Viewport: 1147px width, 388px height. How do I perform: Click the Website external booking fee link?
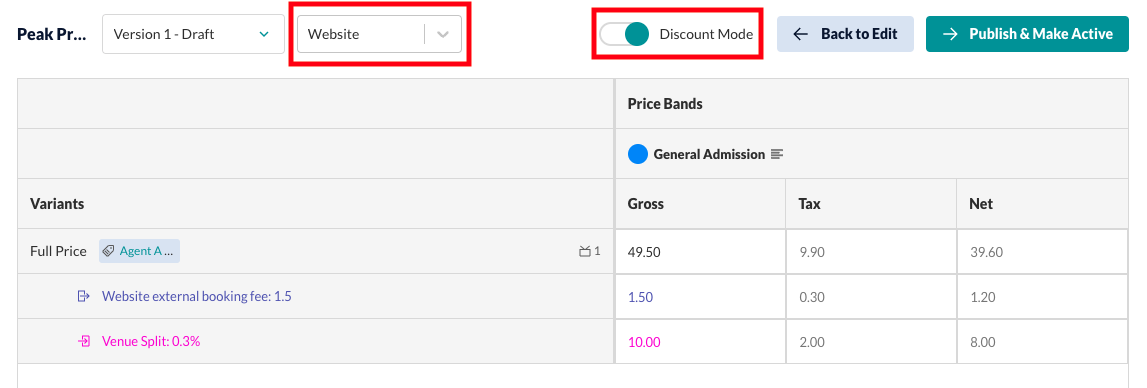(197, 296)
